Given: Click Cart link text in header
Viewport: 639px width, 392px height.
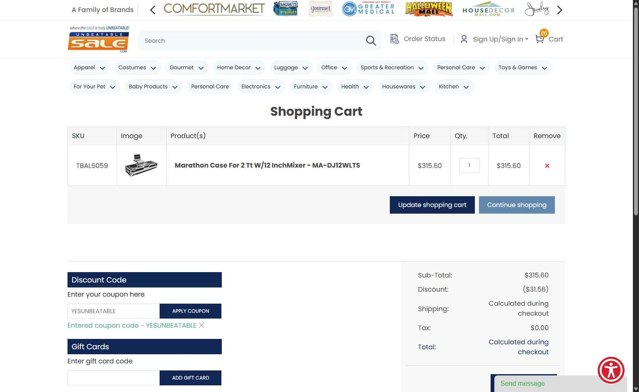Looking at the screenshot, I should pos(555,39).
